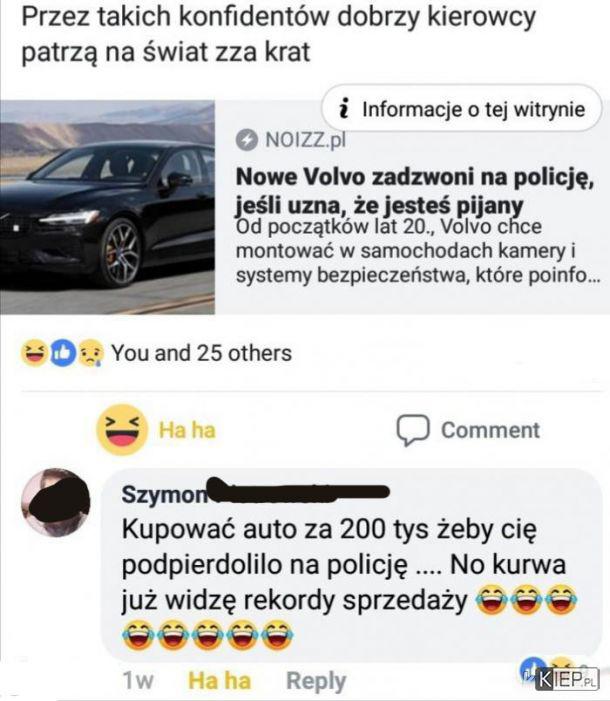Click the blue like reaction in summary
This screenshot has width=610, height=701.
point(62,353)
